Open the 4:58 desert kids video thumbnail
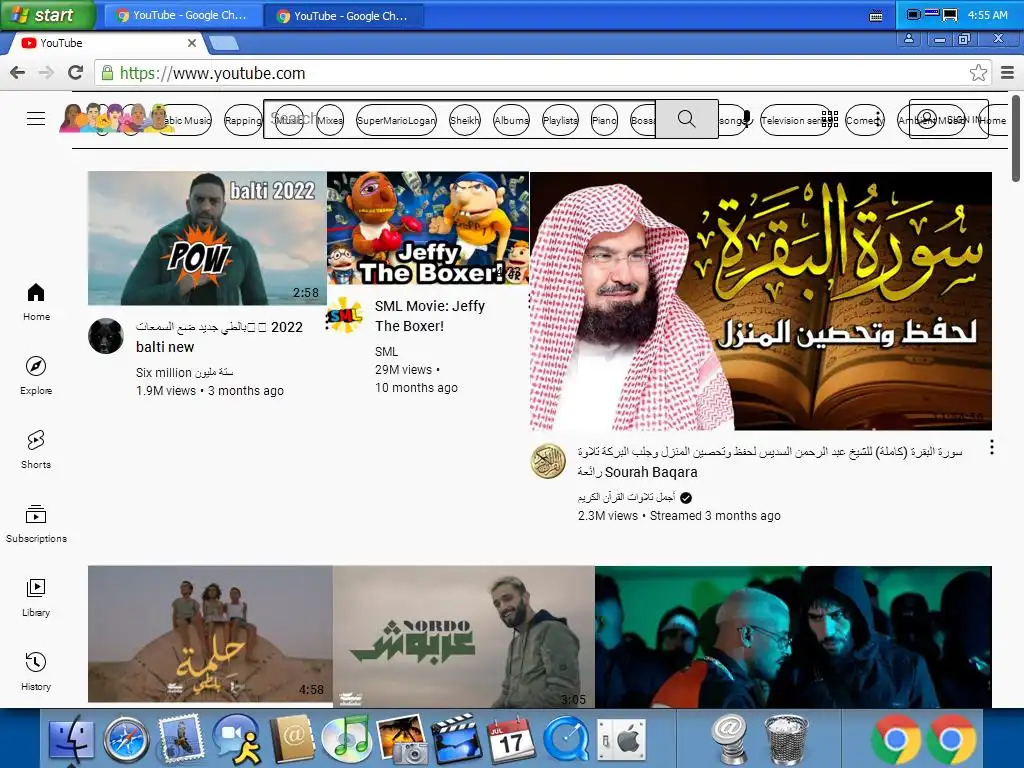This screenshot has width=1024, height=768. pos(210,633)
